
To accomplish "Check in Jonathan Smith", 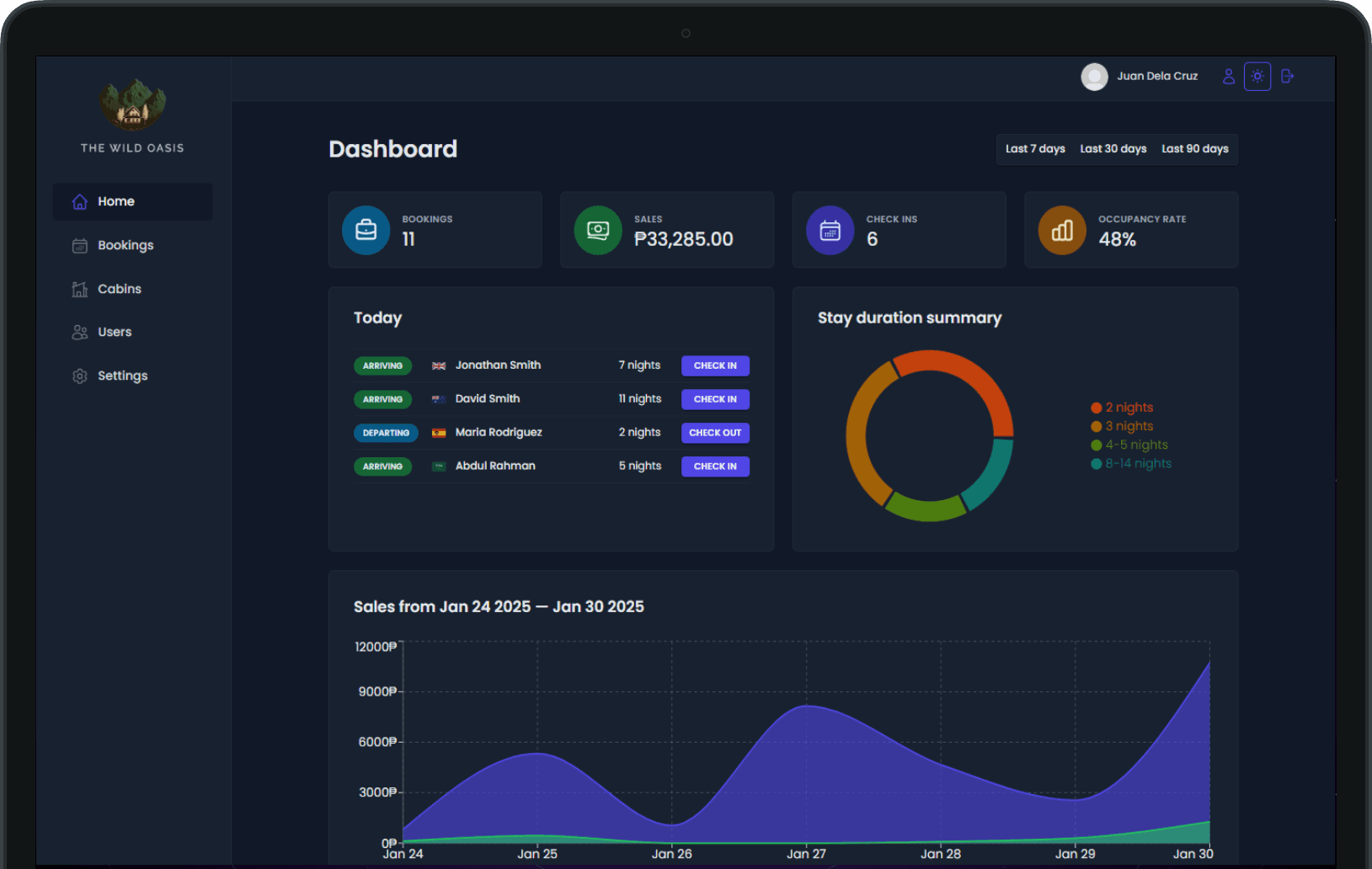I will pyautogui.click(x=715, y=365).
